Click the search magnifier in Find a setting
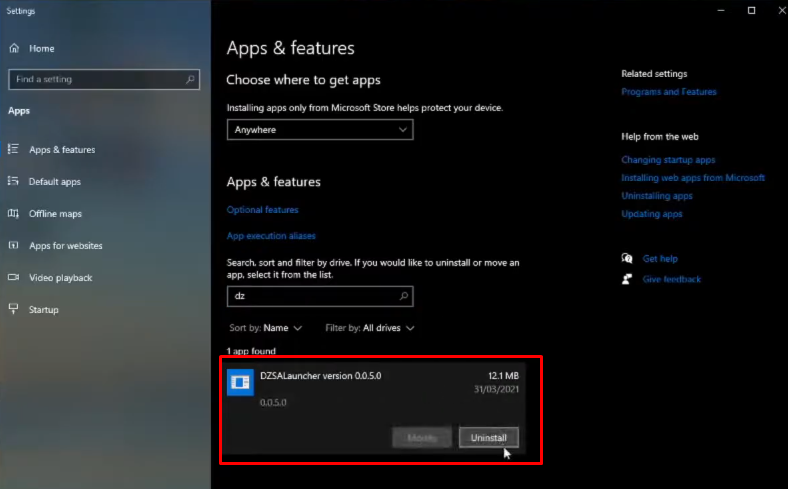788x489 pixels. [190, 79]
